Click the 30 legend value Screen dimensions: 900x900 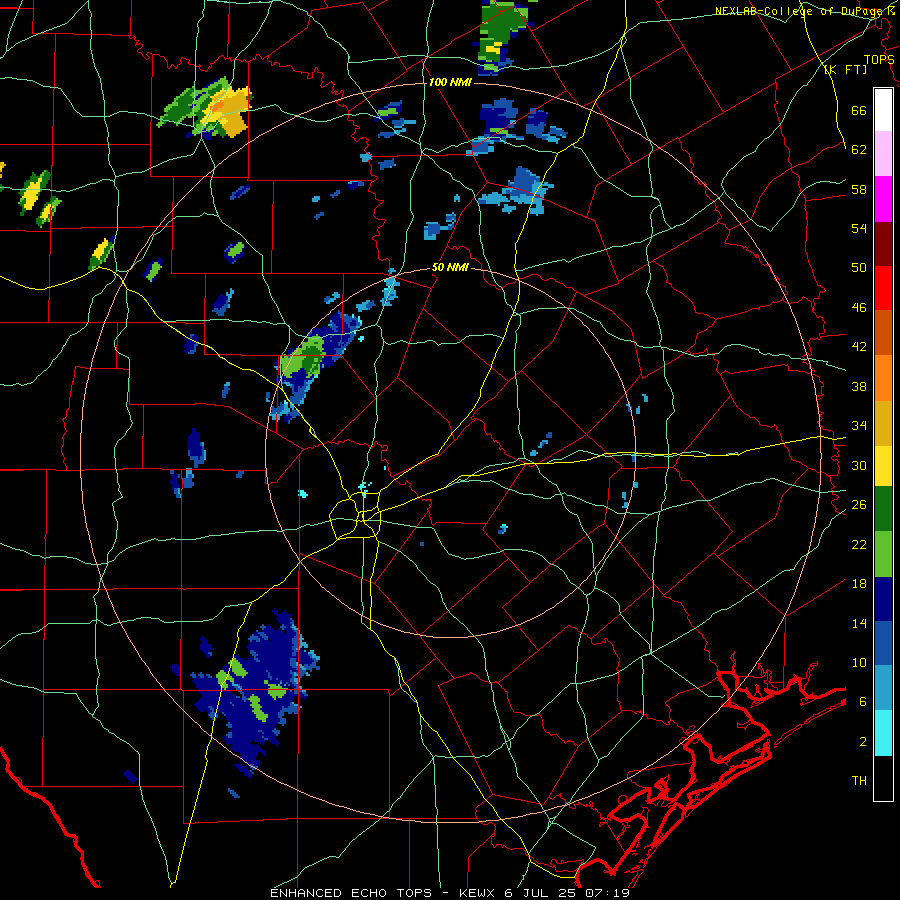point(859,465)
